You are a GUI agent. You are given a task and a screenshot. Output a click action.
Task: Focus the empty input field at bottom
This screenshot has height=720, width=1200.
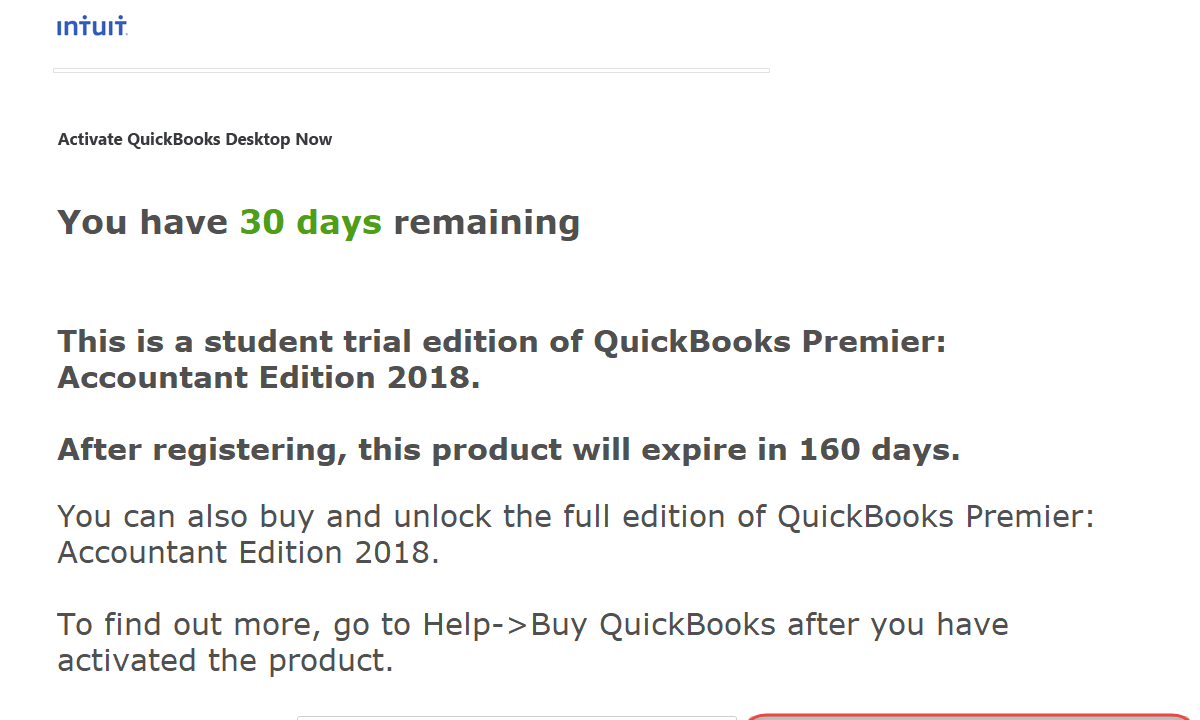point(517,717)
